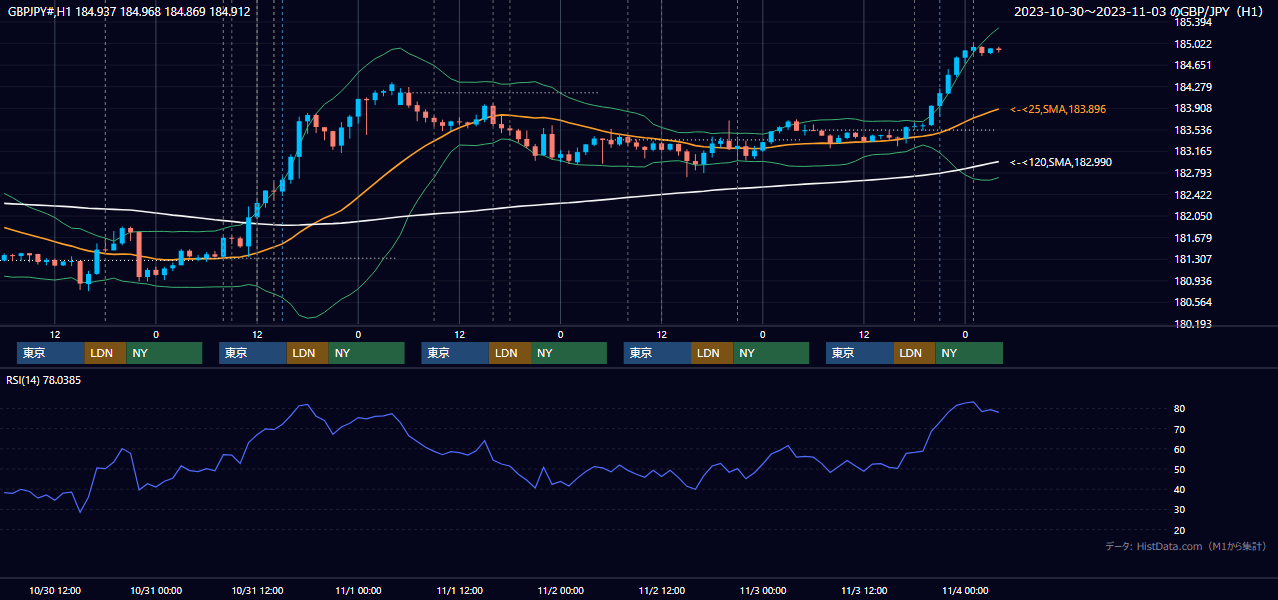Click NY session block above 11/4 00:00
This screenshot has height=600, width=1278.
[968, 353]
